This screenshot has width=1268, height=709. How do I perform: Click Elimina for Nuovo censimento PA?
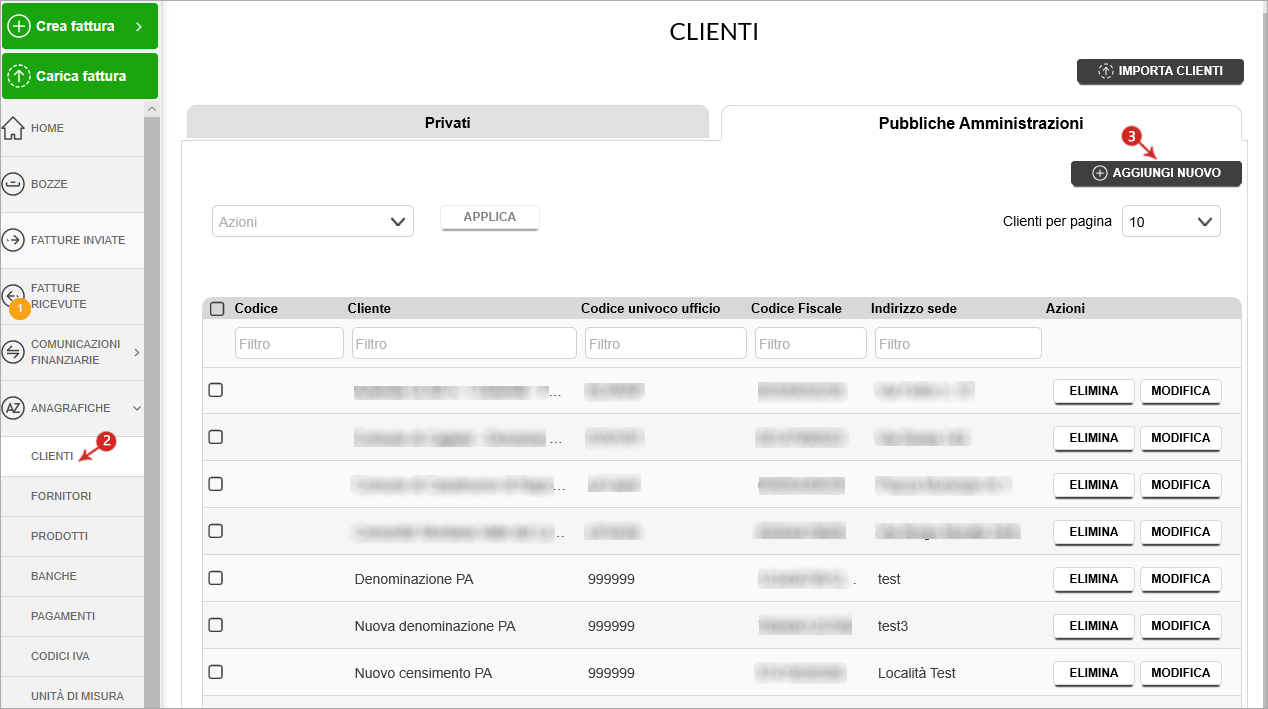coord(1094,673)
